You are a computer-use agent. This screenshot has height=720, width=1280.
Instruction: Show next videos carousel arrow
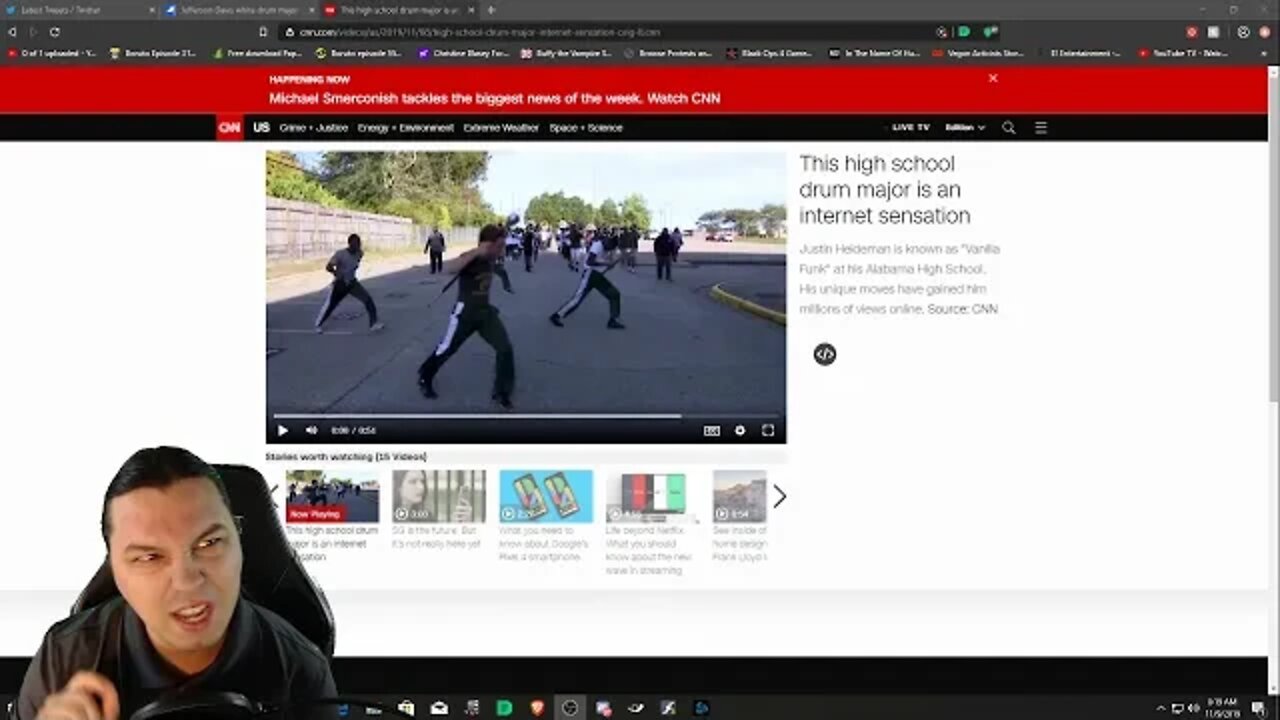pyautogui.click(x=780, y=496)
